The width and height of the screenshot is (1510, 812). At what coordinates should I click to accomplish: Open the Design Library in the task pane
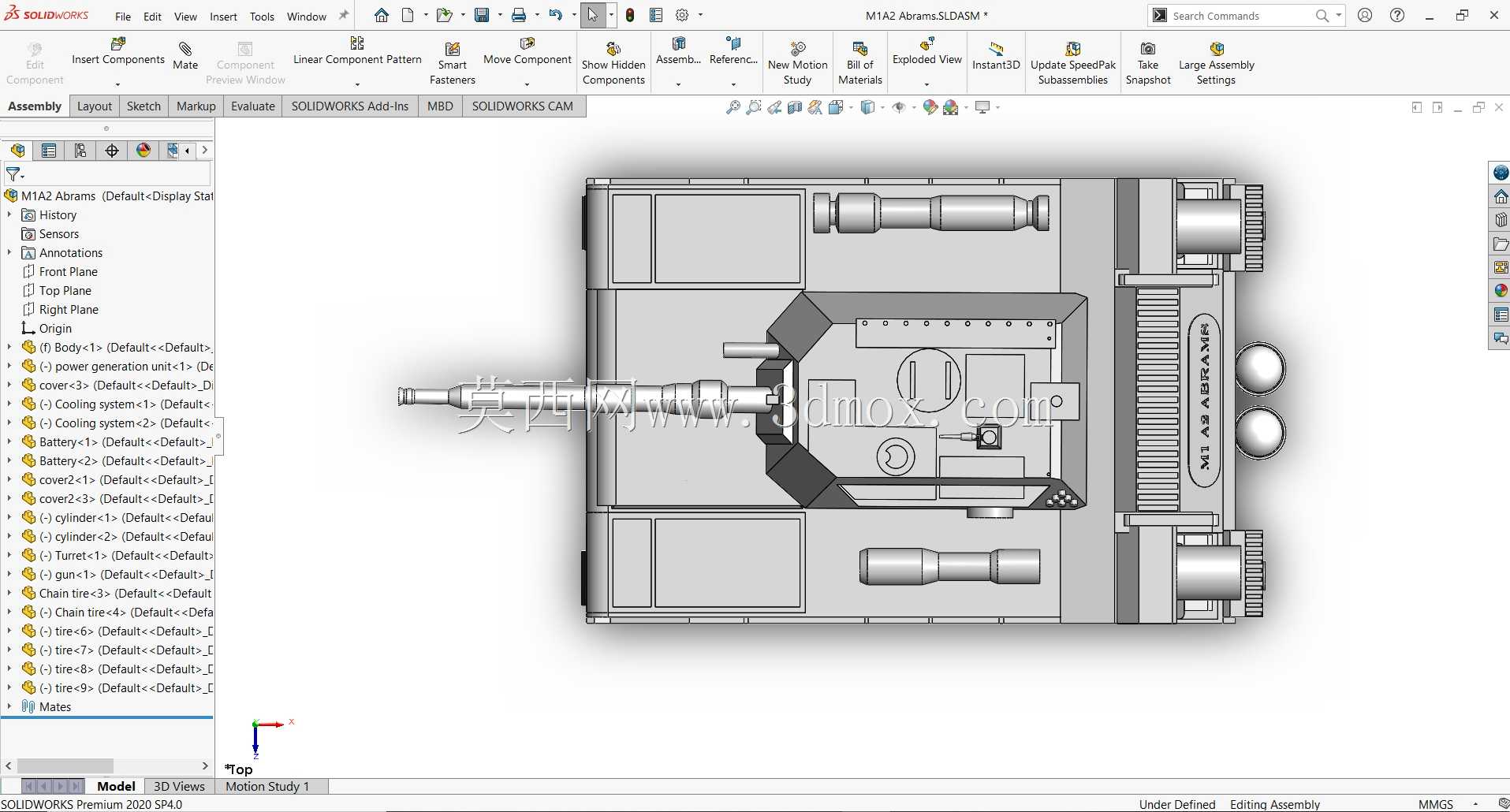[x=1501, y=220]
